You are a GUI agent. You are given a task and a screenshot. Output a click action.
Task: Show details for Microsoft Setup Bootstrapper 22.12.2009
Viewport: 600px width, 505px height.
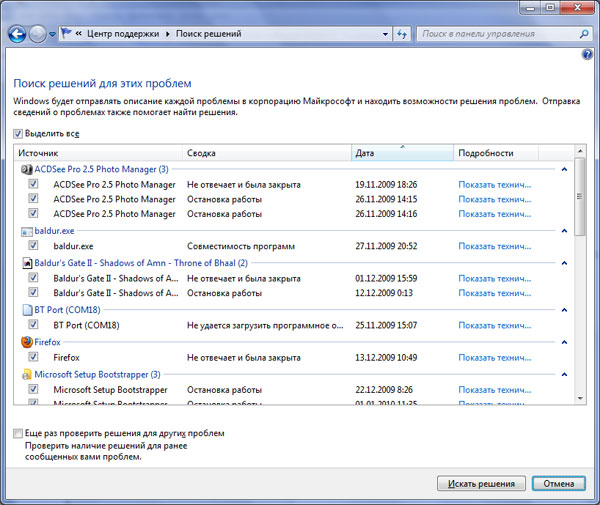pos(494,390)
